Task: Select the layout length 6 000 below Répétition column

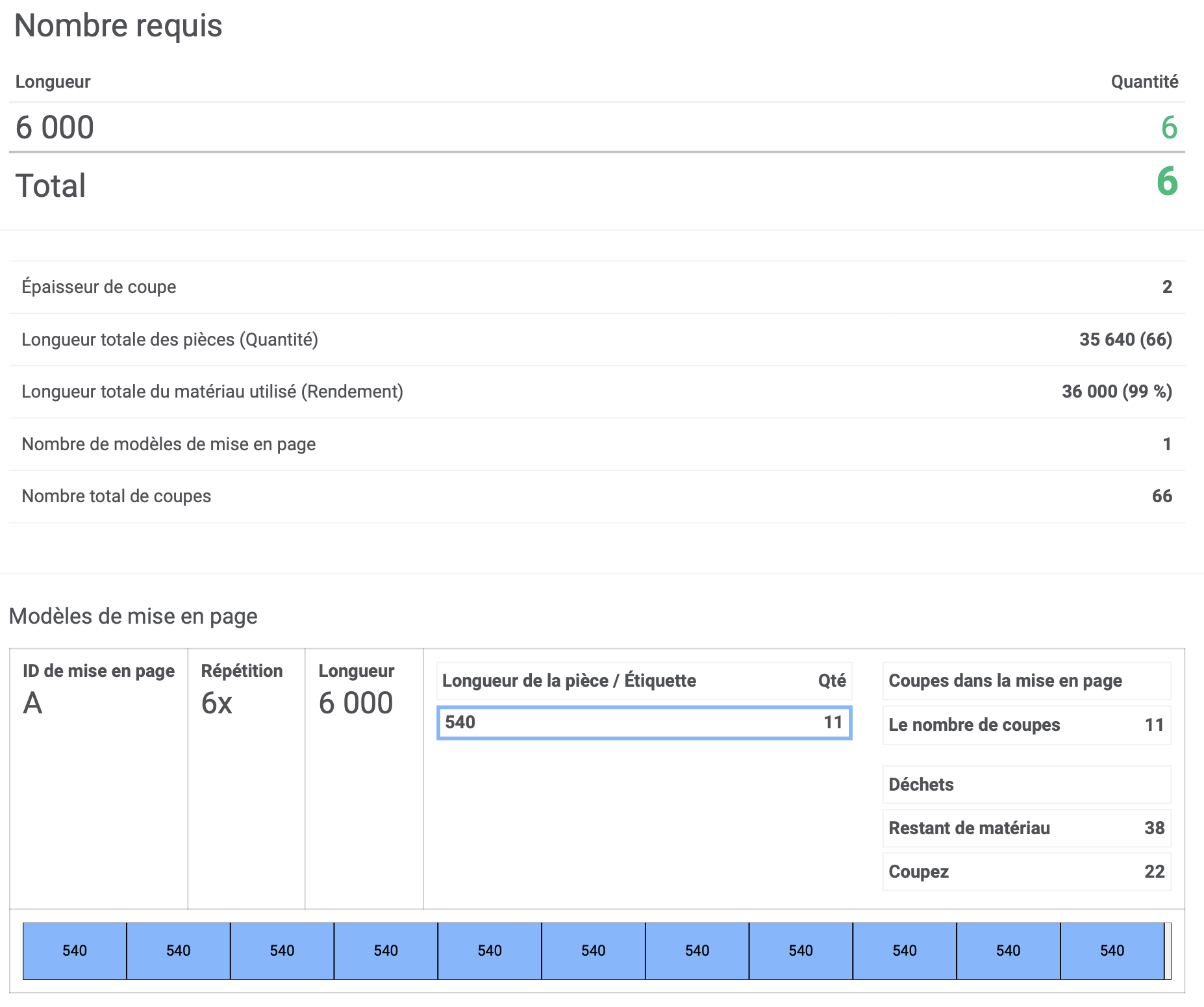Action: coord(356,704)
